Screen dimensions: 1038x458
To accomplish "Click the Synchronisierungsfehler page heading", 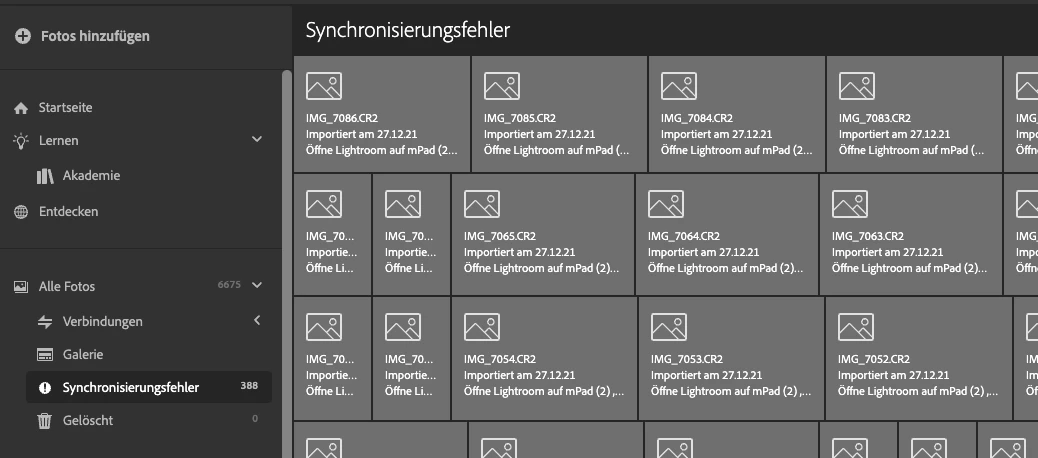I will click(x=408, y=30).
